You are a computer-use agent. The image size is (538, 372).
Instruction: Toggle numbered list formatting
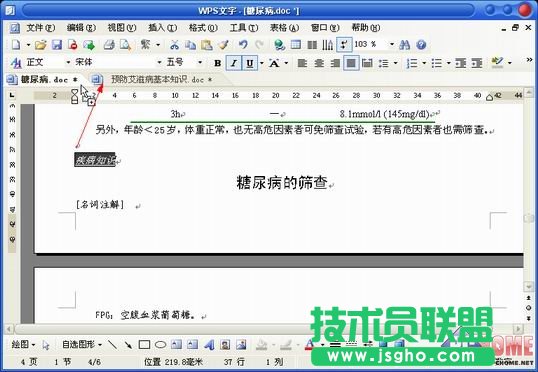click(411, 63)
